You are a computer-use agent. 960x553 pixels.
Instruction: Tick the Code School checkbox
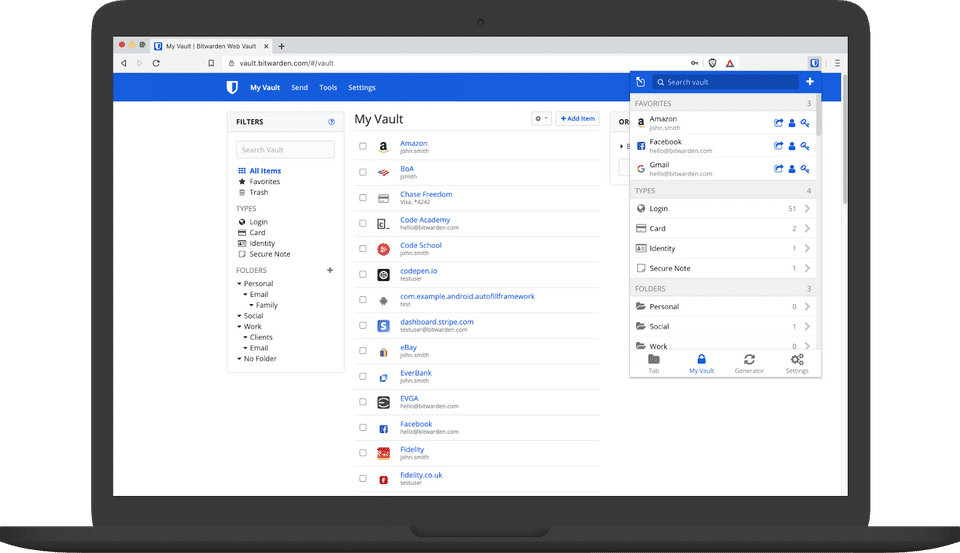pos(362,249)
